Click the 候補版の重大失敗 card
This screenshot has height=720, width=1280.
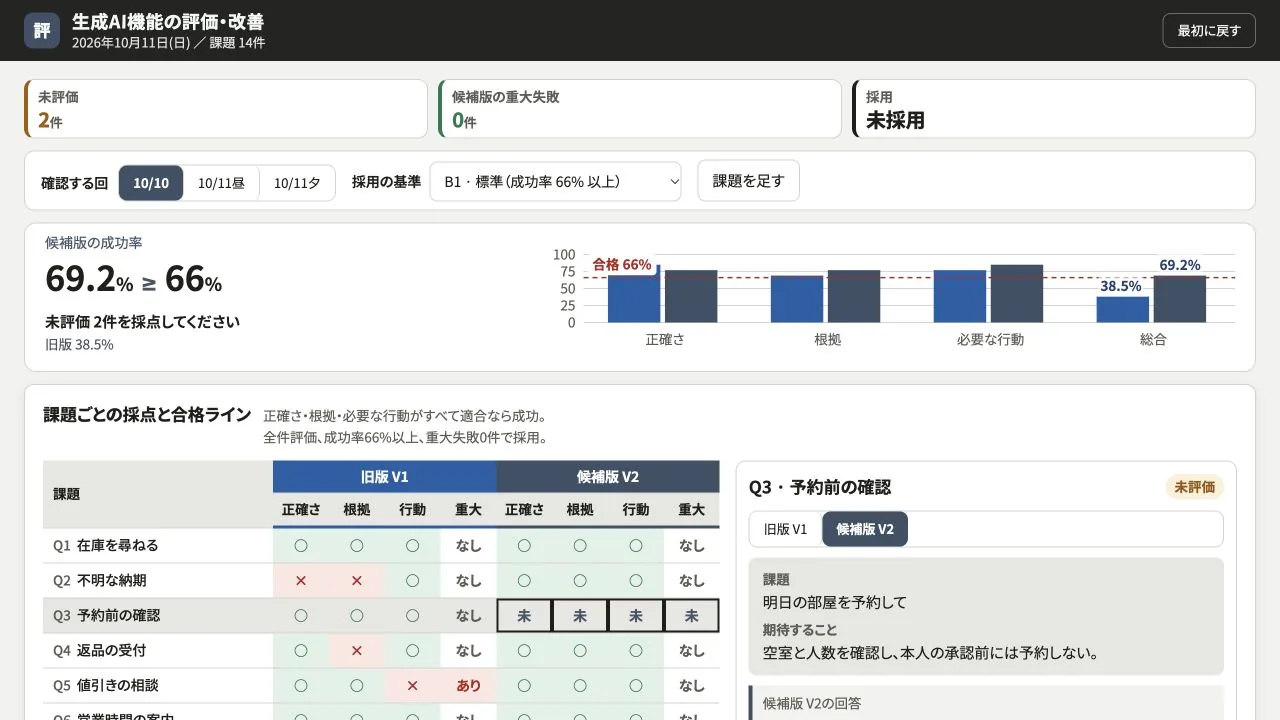click(640, 109)
